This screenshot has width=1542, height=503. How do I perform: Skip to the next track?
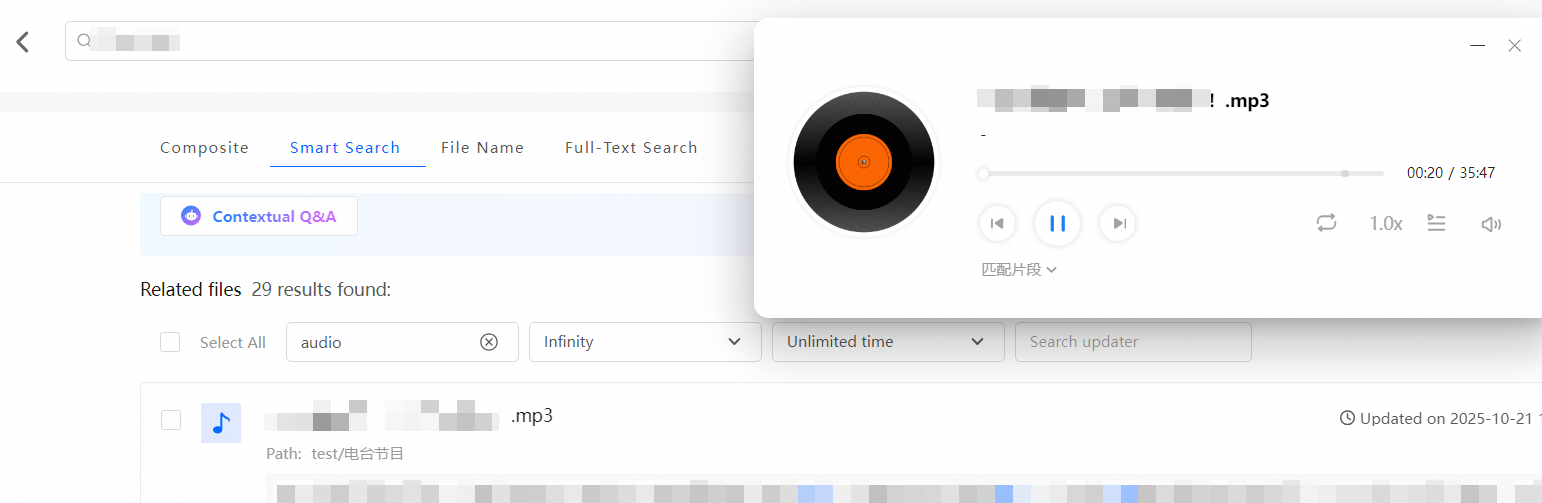(1118, 223)
